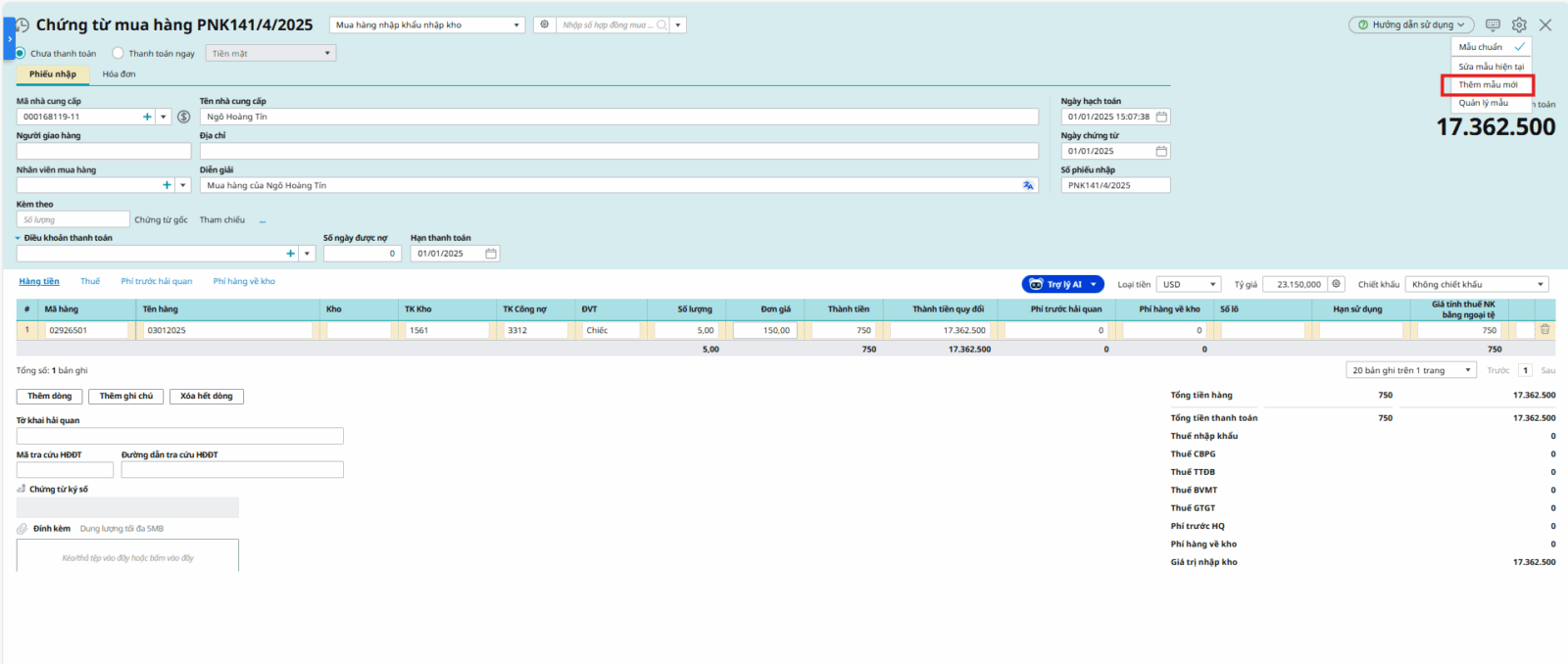Image resolution: width=1568 pixels, height=664 pixels.
Task: Delete row 1 with the trash icon
Action: 1544,330
